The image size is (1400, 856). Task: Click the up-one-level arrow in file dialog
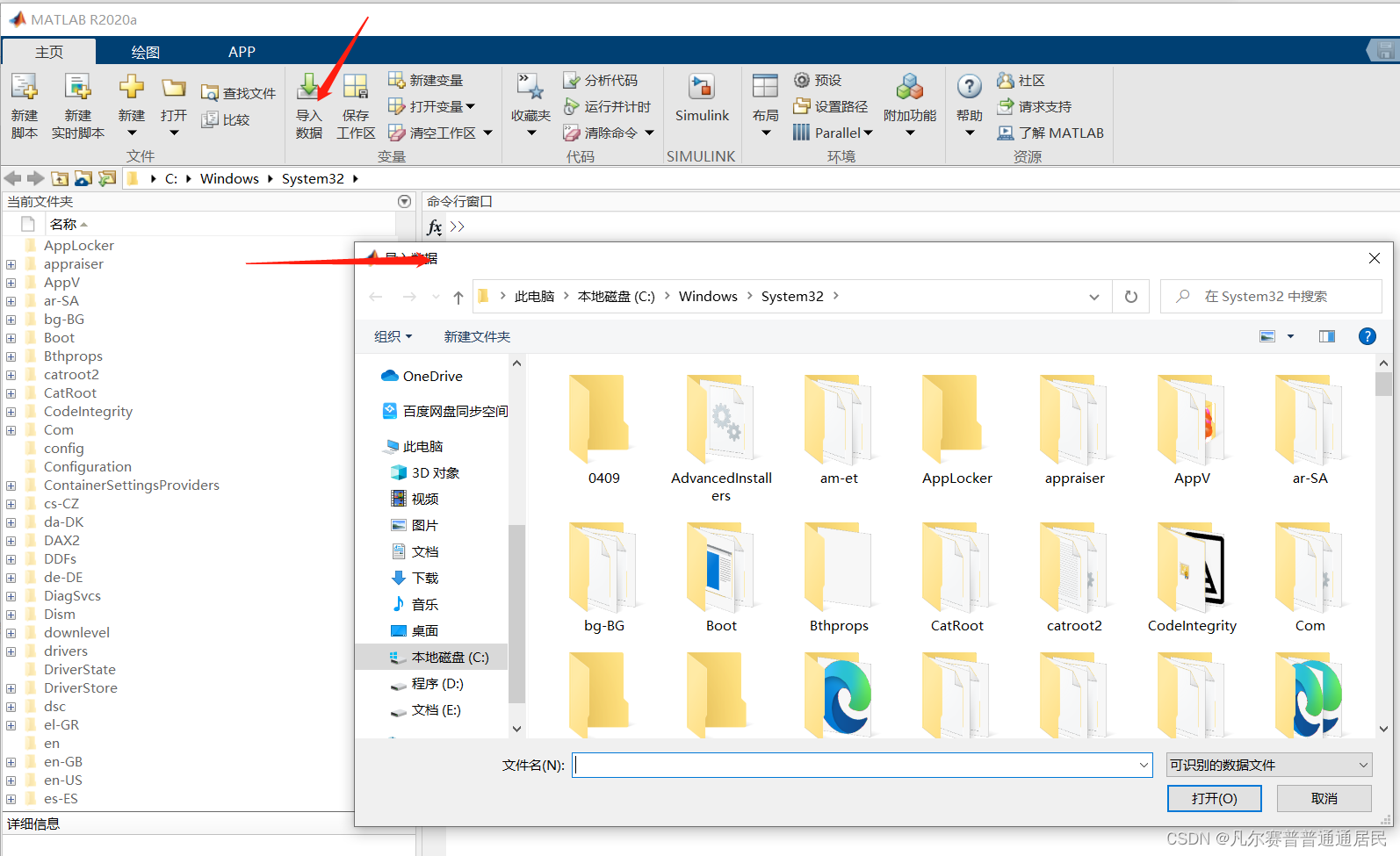coord(458,297)
